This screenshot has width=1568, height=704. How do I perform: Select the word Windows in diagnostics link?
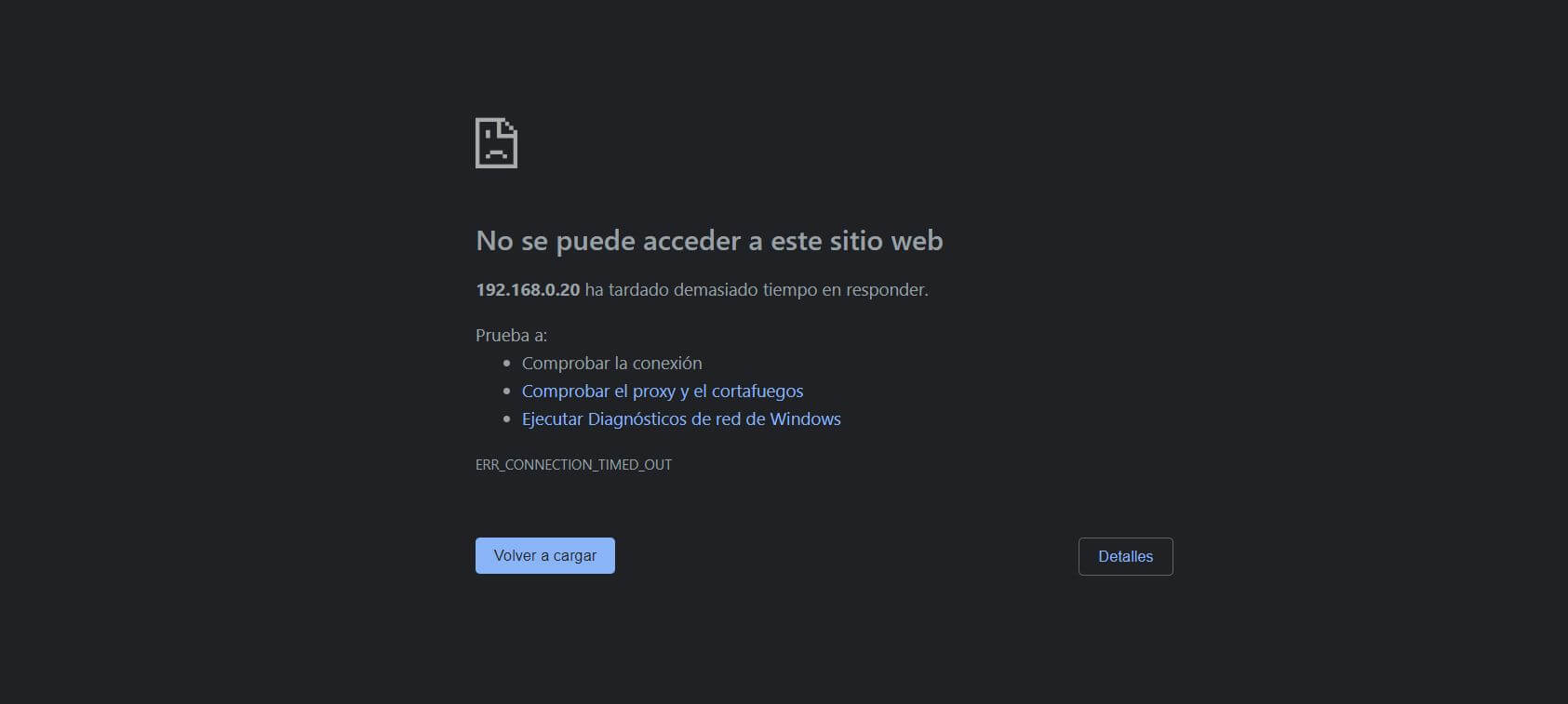805,419
